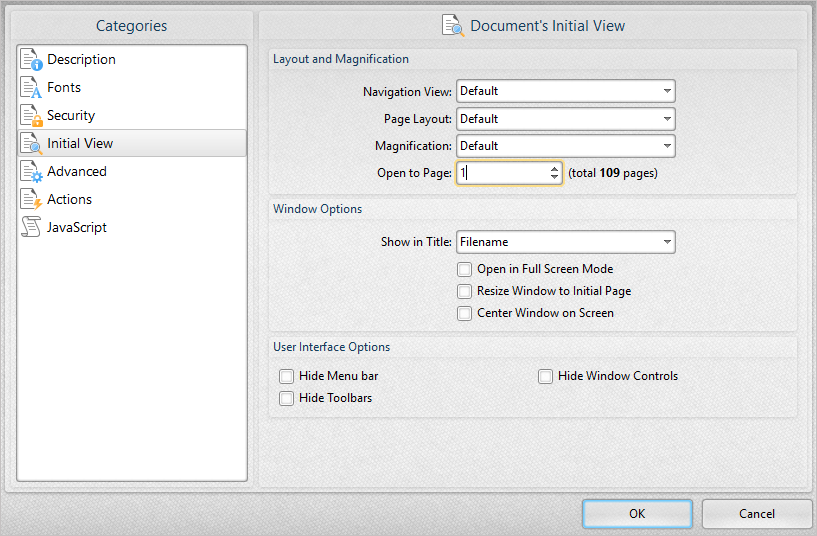Screen dimensions: 817x536
Task: Click the Advanced gear document icon
Action: 32,172
